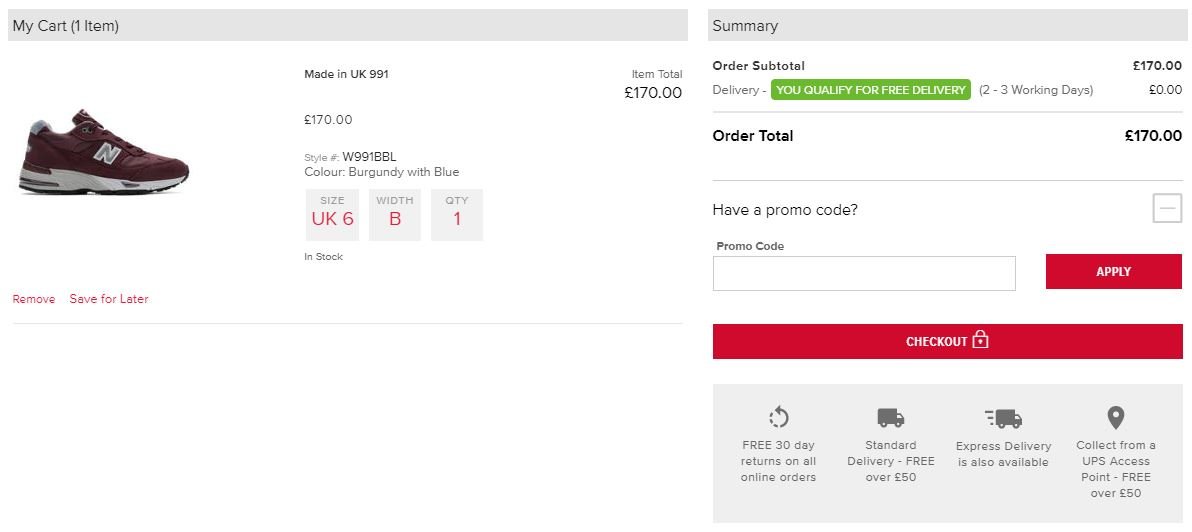The height and width of the screenshot is (532, 1192).
Task: Click the 'Have a promo code?' heading
Action: coord(785,210)
